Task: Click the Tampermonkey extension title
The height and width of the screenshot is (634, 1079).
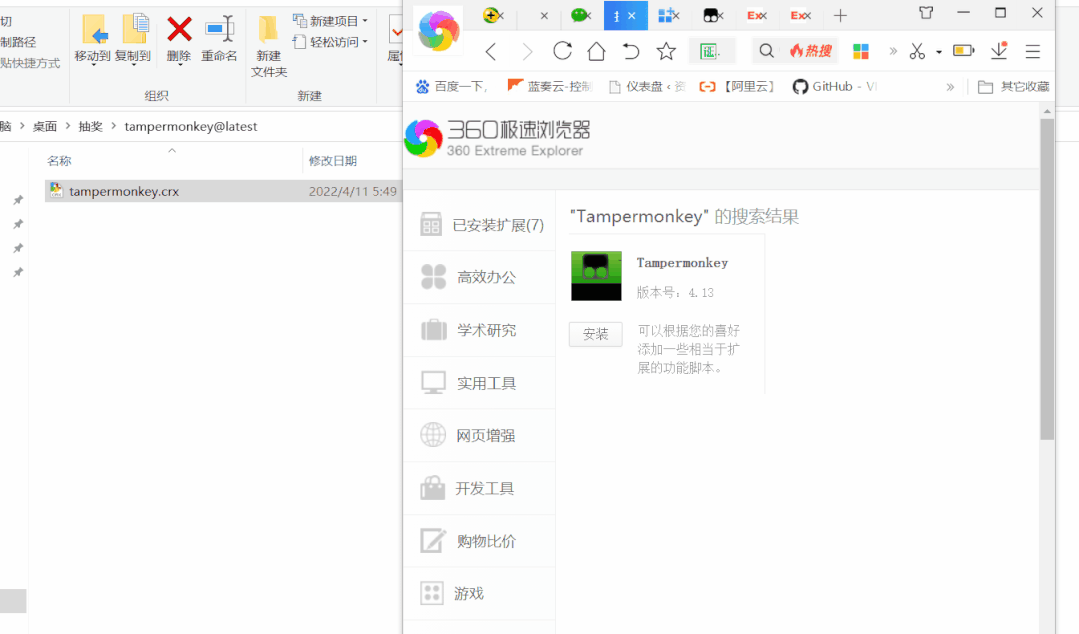Action: [682, 263]
